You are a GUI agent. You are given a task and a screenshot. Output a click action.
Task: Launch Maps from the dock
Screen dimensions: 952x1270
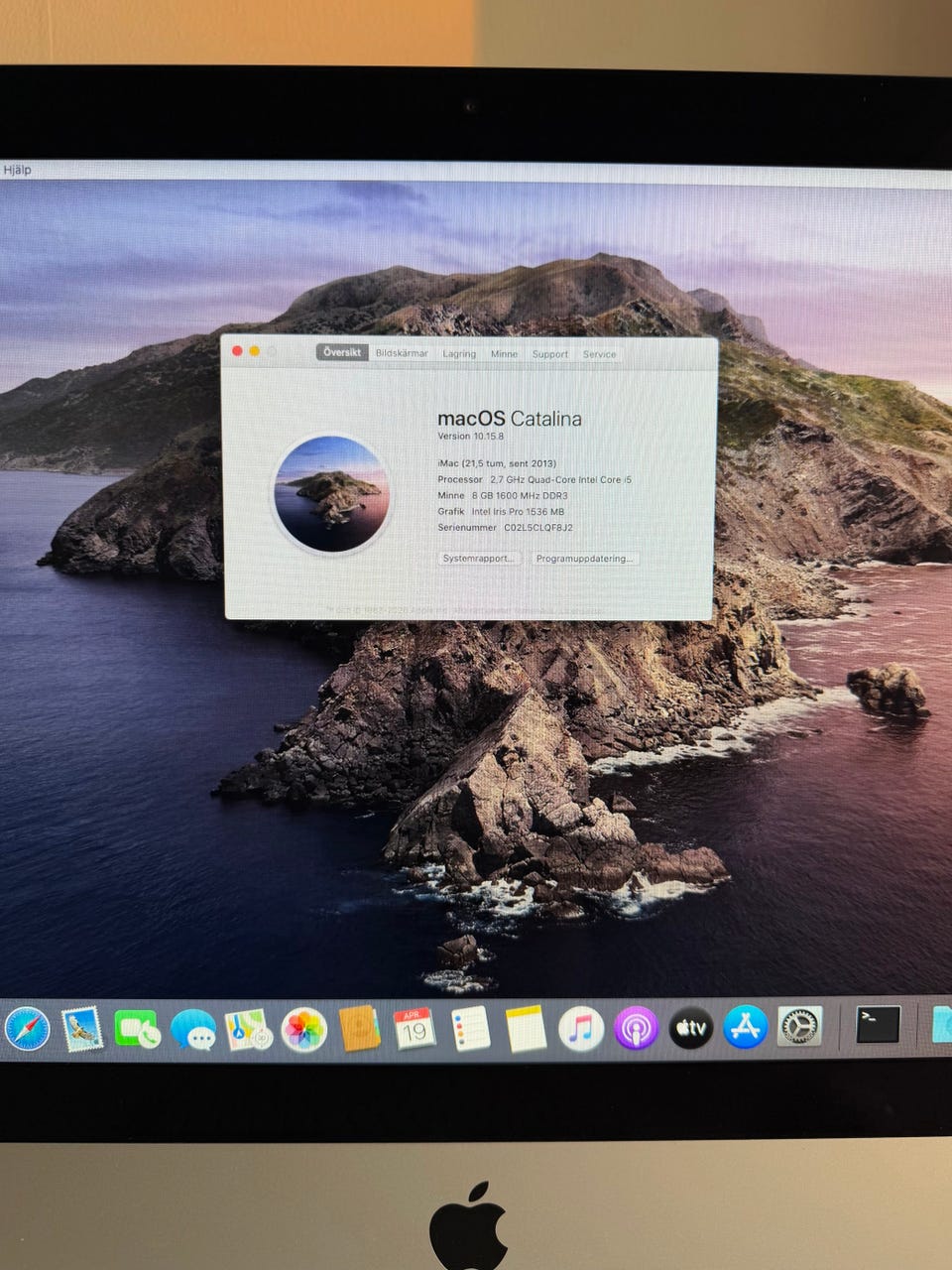248,1030
